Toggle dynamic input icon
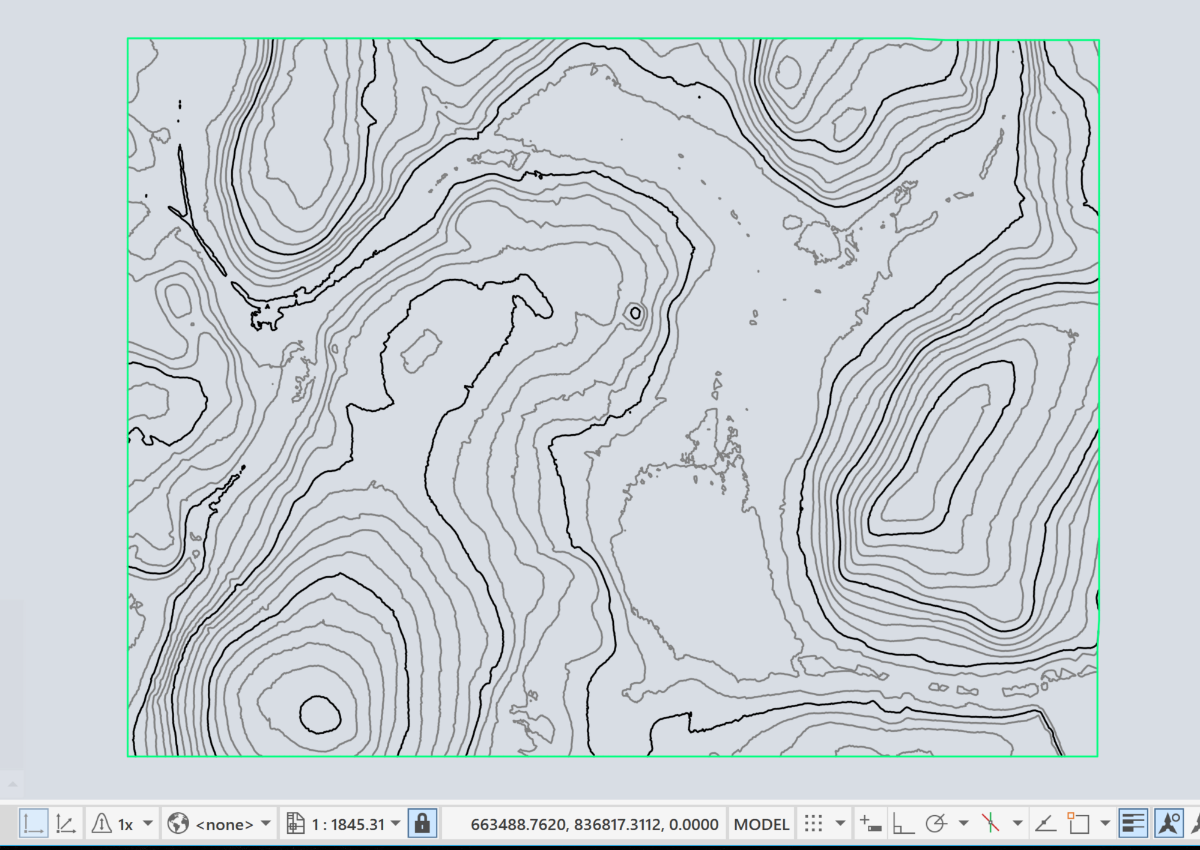The width and height of the screenshot is (1200, 850). tap(870, 824)
